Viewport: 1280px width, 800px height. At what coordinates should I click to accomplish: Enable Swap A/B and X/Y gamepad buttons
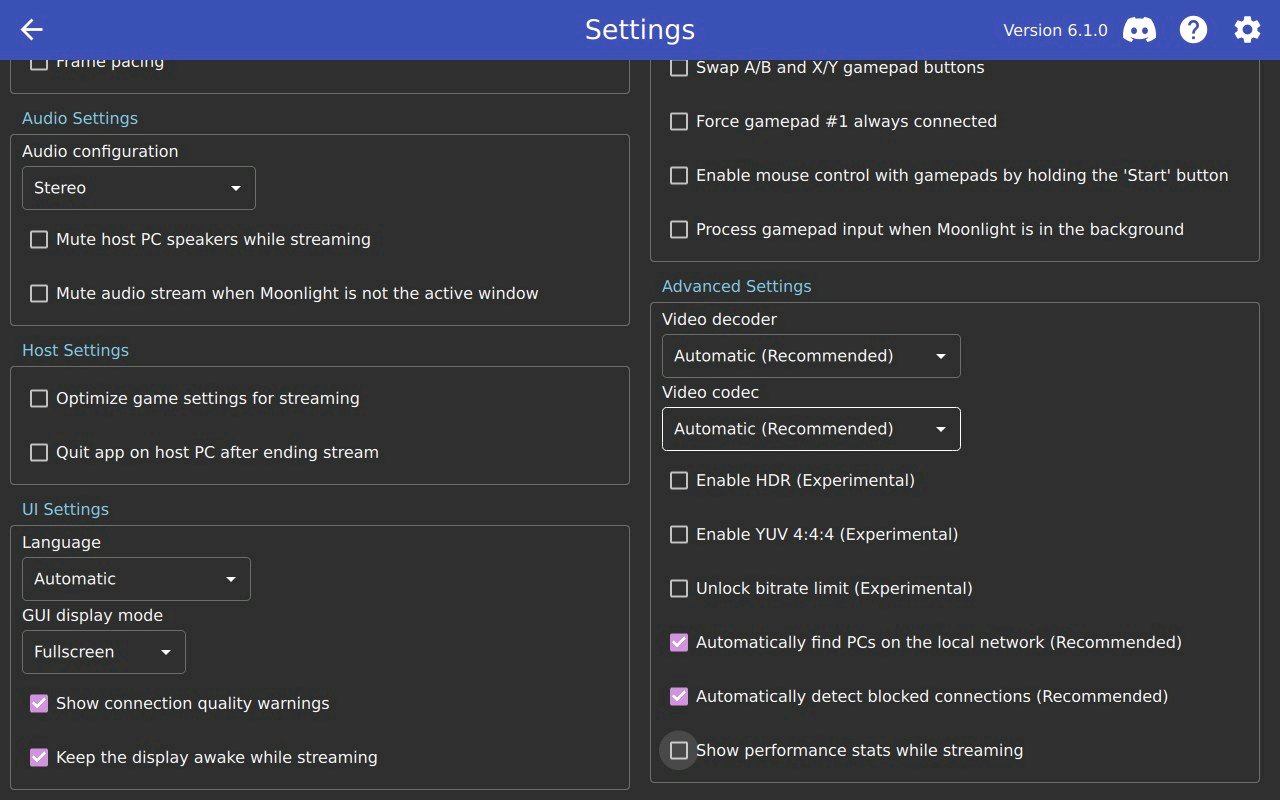pyautogui.click(x=679, y=68)
